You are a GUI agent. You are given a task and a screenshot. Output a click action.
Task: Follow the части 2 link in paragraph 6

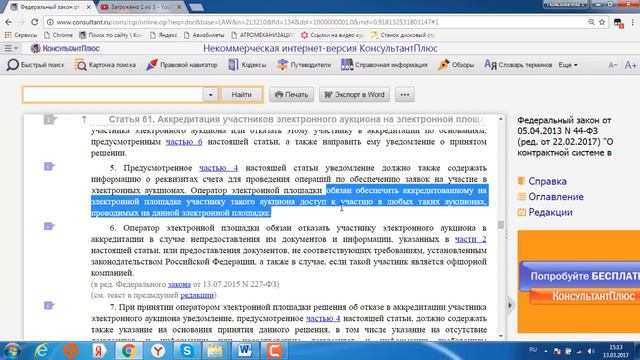point(471,239)
